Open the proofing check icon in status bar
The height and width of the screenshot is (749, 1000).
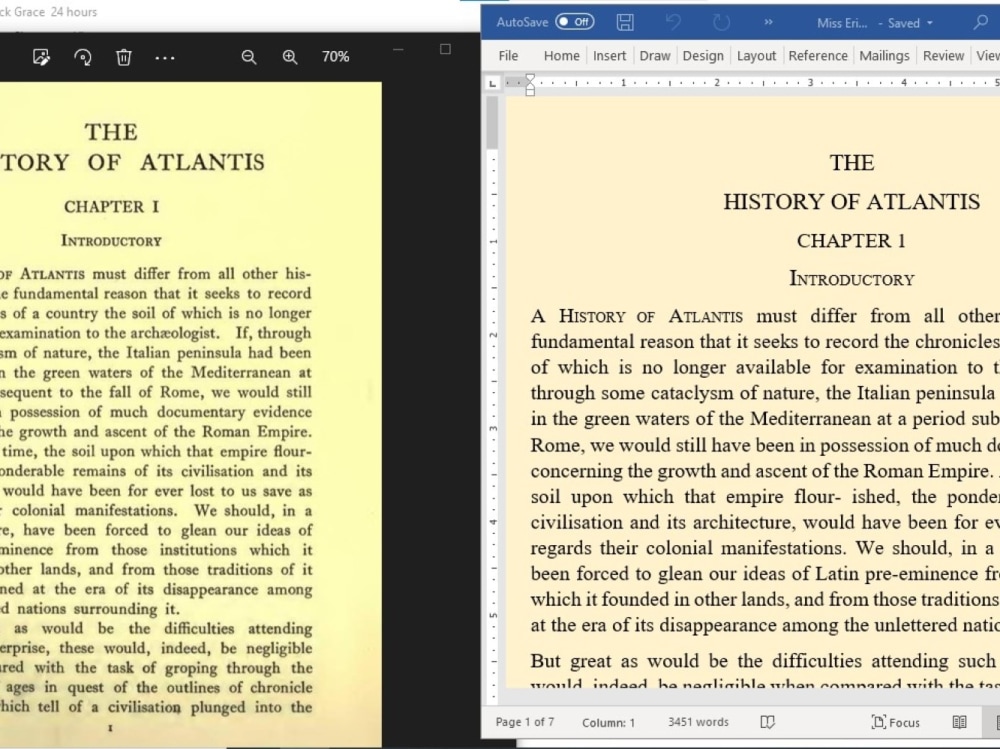pos(767,722)
